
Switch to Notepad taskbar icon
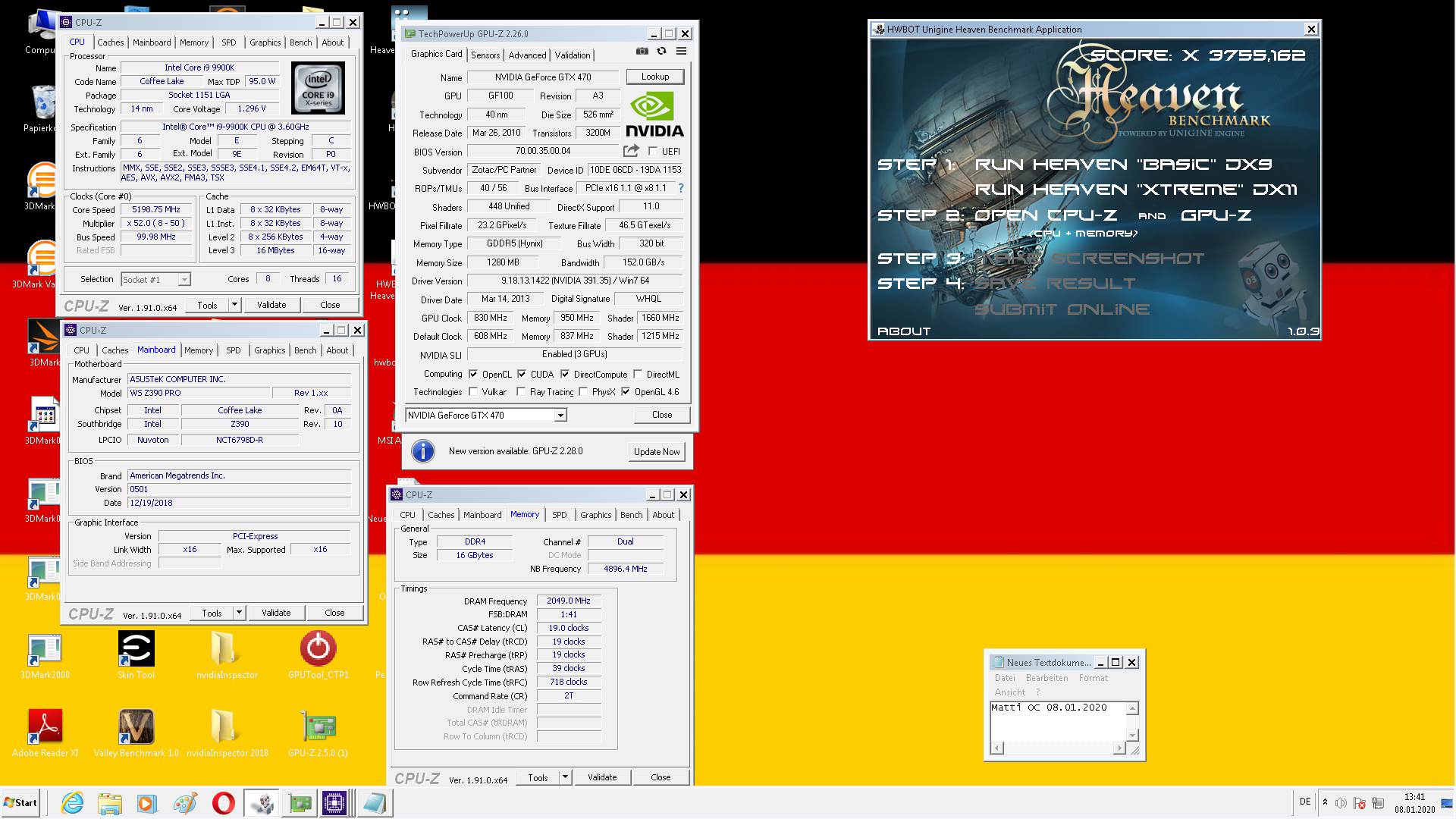pyautogui.click(x=374, y=803)
